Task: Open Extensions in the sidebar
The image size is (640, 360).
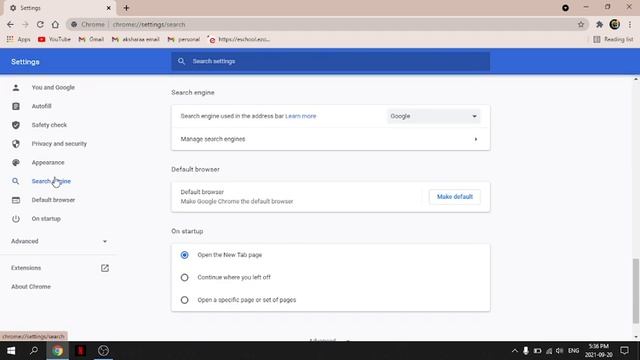Action: tap(26, 268)
